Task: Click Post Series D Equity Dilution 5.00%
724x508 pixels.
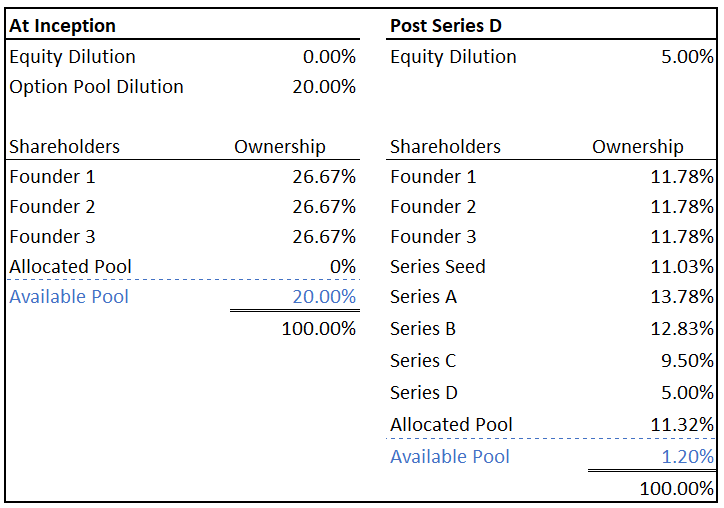Action: point(687,57)
